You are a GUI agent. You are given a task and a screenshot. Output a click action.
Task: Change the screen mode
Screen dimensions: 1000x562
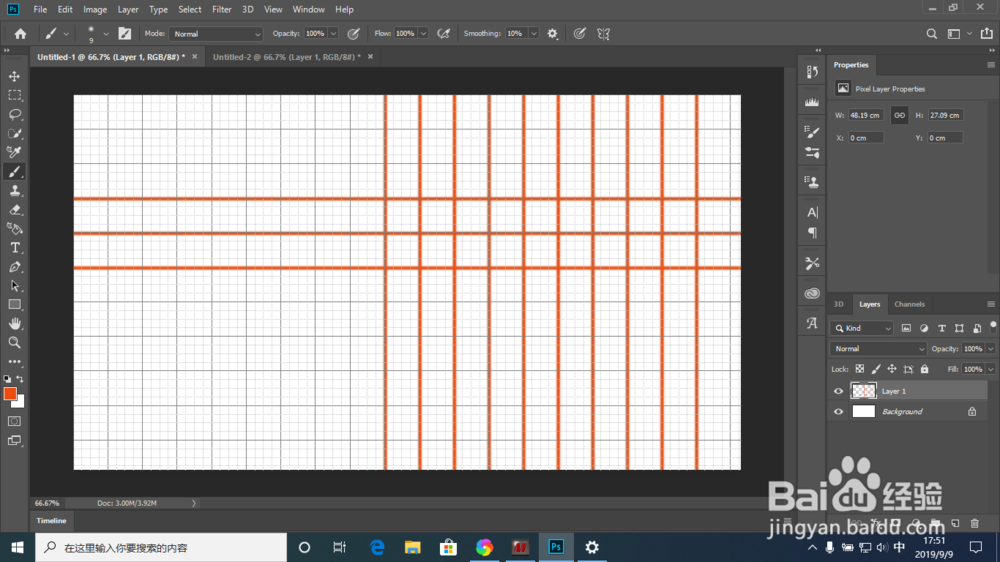click(x=14, y=441)
